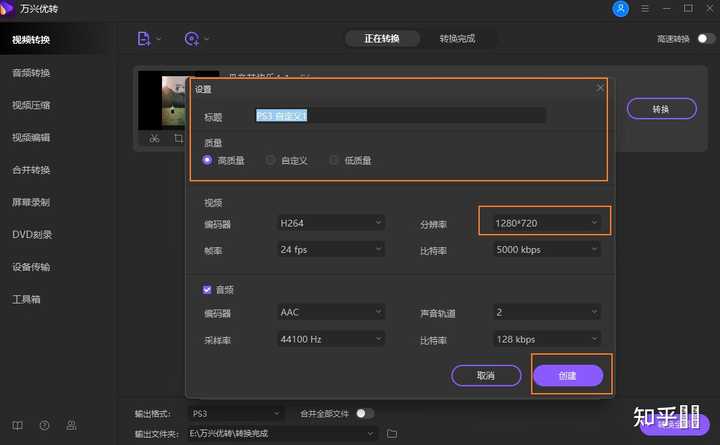Click the add file icon in toolbar
This screenshot has height=445, width=720.
click(x=144, y=39)
